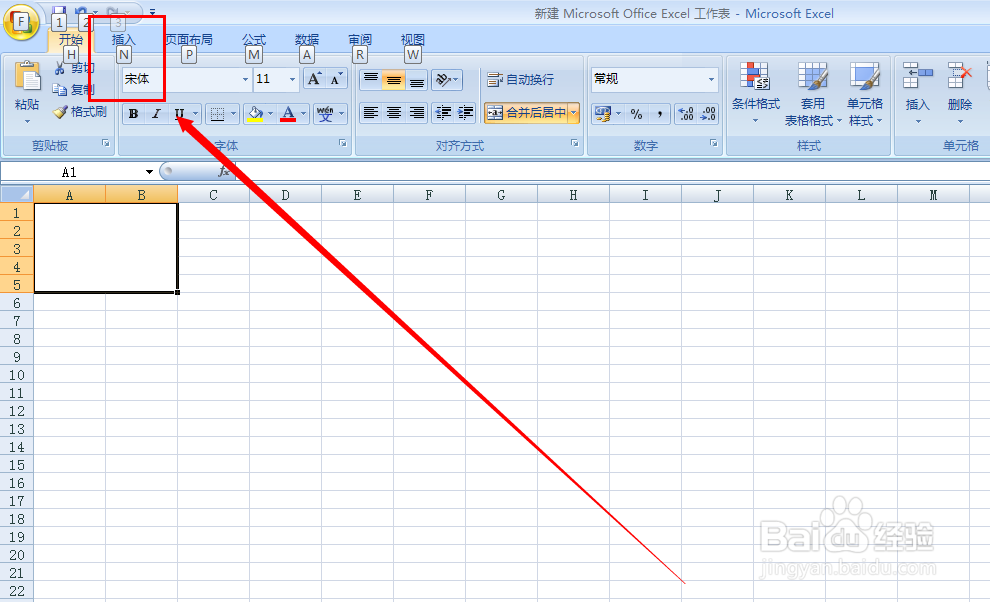Open 套用表格格式 table format gallery
The height and width of the screenshot is (602, 990).
pyautogui.click(x=813, y=93)
